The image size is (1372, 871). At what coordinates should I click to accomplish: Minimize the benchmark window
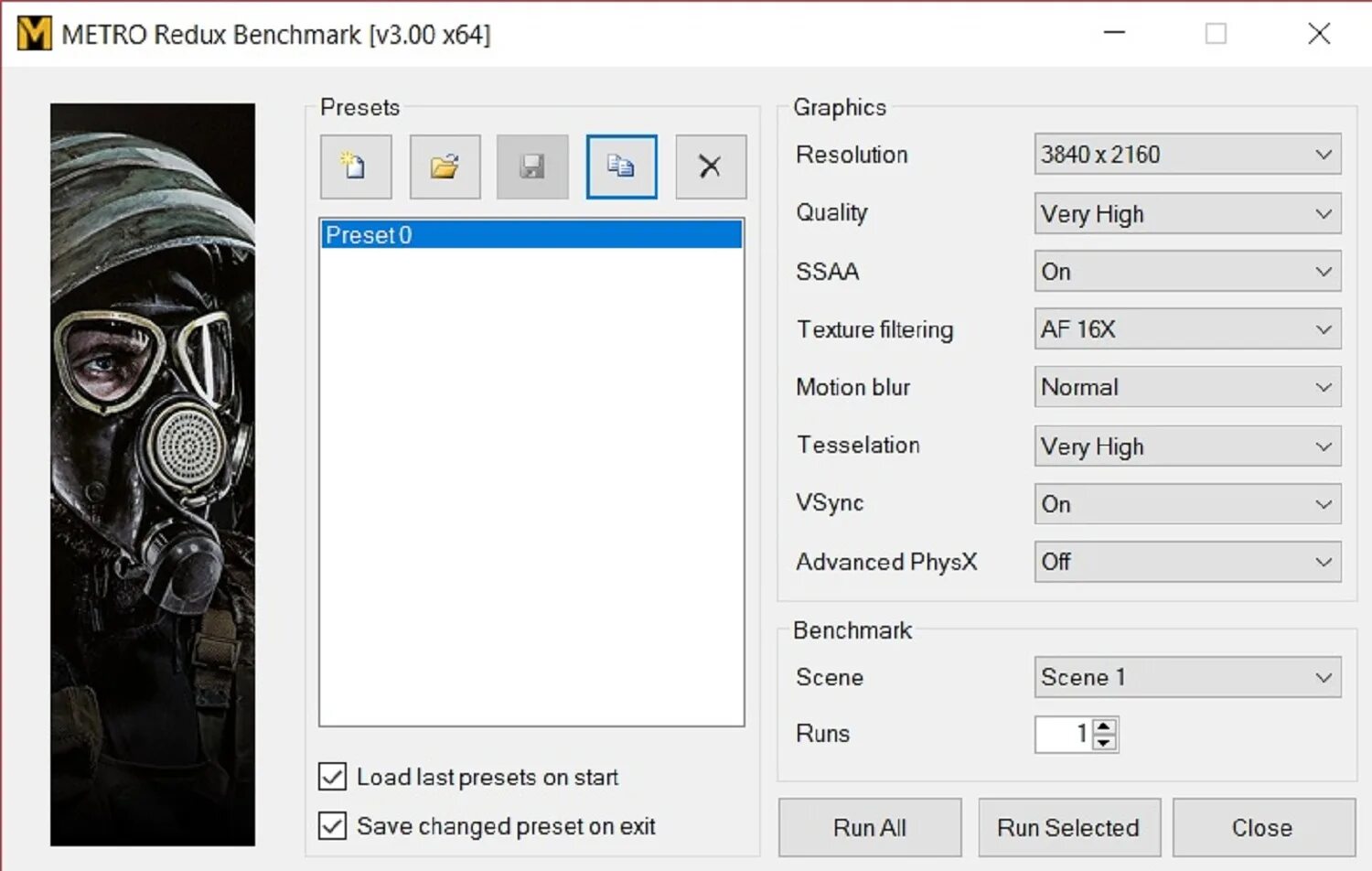pos(1114,34)
